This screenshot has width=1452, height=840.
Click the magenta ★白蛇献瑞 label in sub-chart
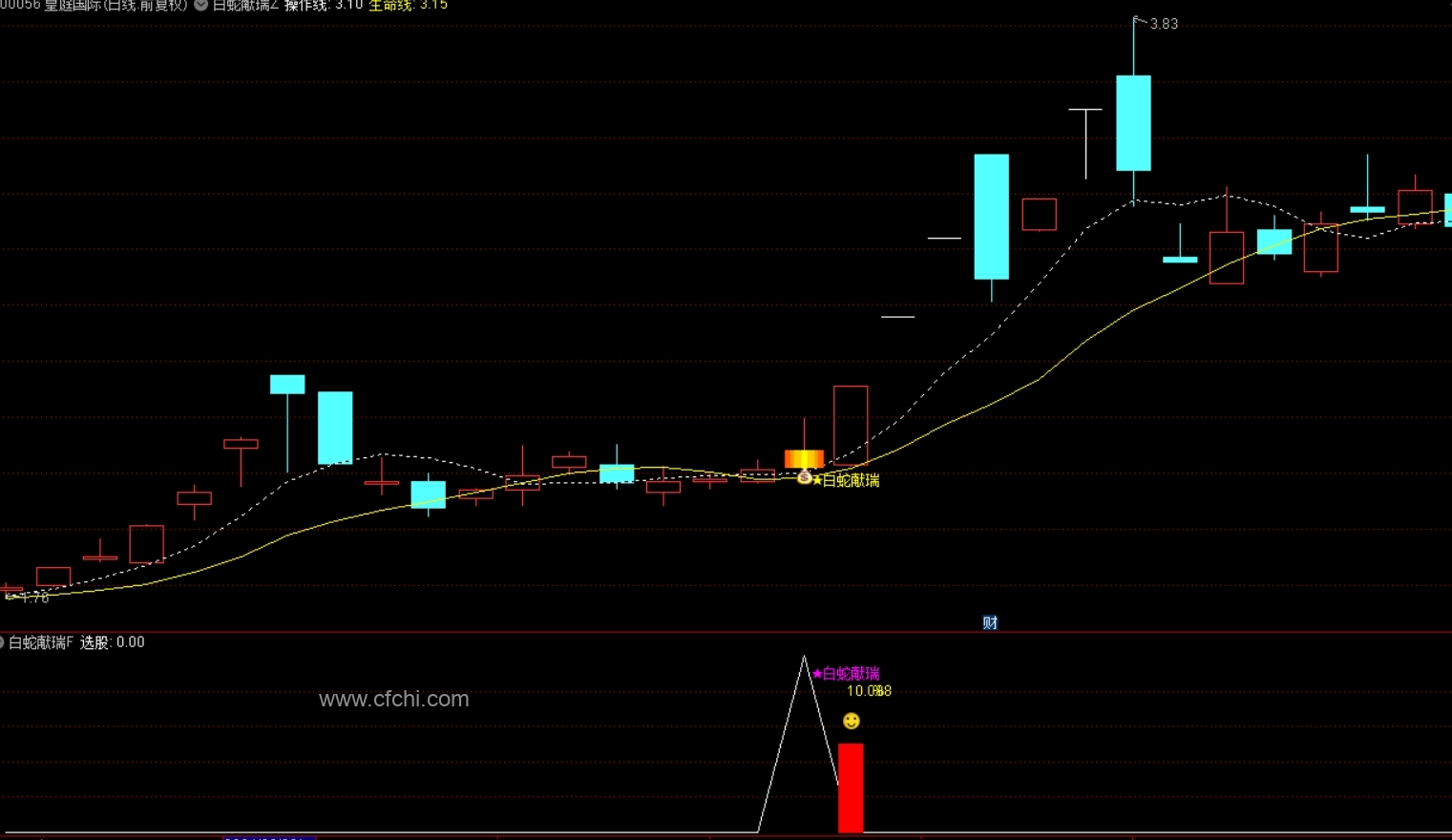[846, 673]
